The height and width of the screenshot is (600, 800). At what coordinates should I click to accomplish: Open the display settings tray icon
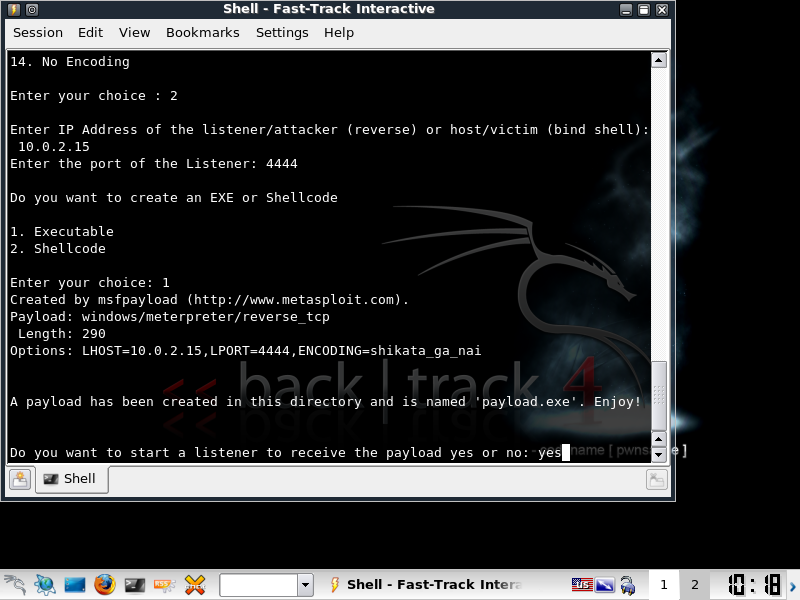[x=605, y=584]
